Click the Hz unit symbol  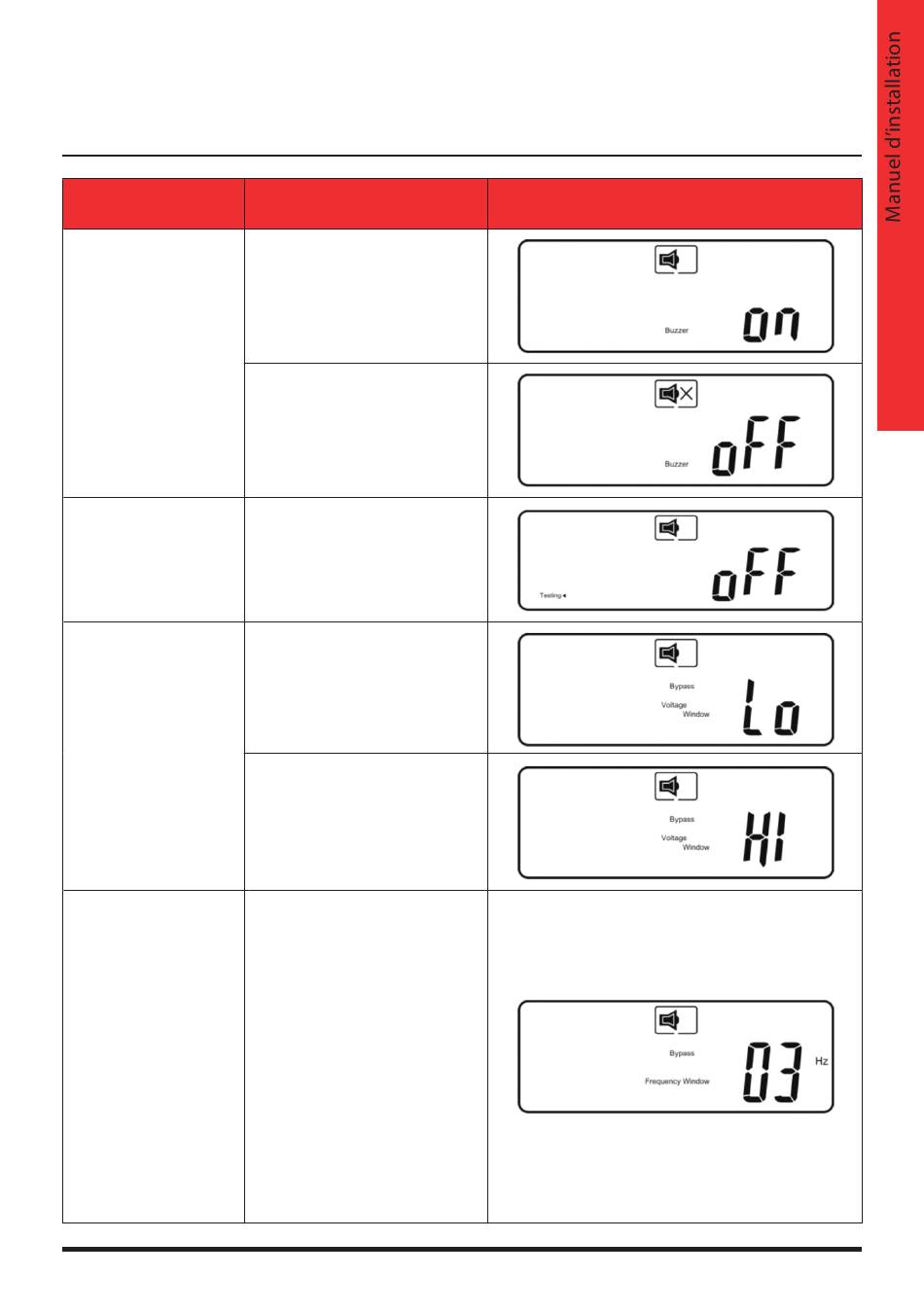pyautogui.click(x=822, y=1061)
